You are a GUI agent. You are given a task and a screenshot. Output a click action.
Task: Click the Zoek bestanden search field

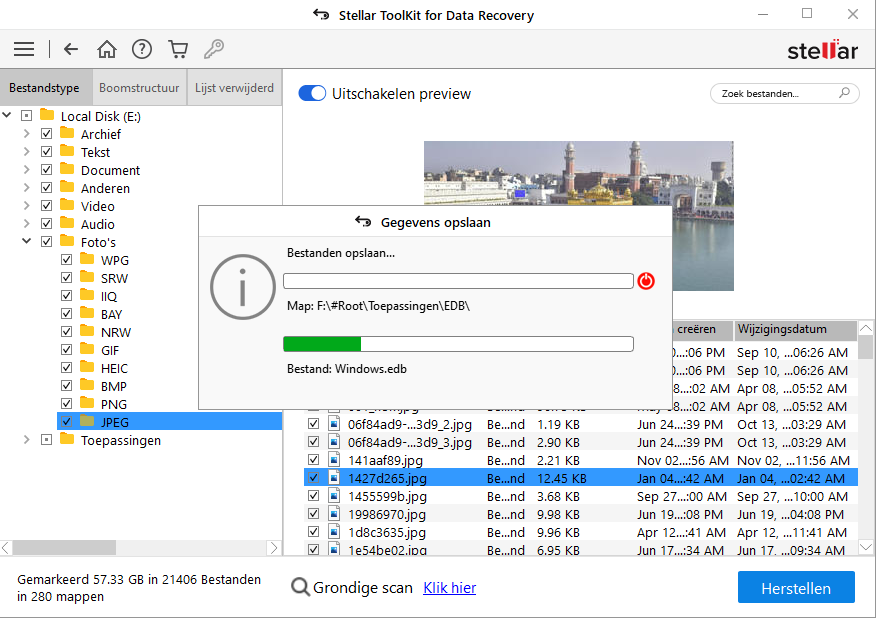784,93
